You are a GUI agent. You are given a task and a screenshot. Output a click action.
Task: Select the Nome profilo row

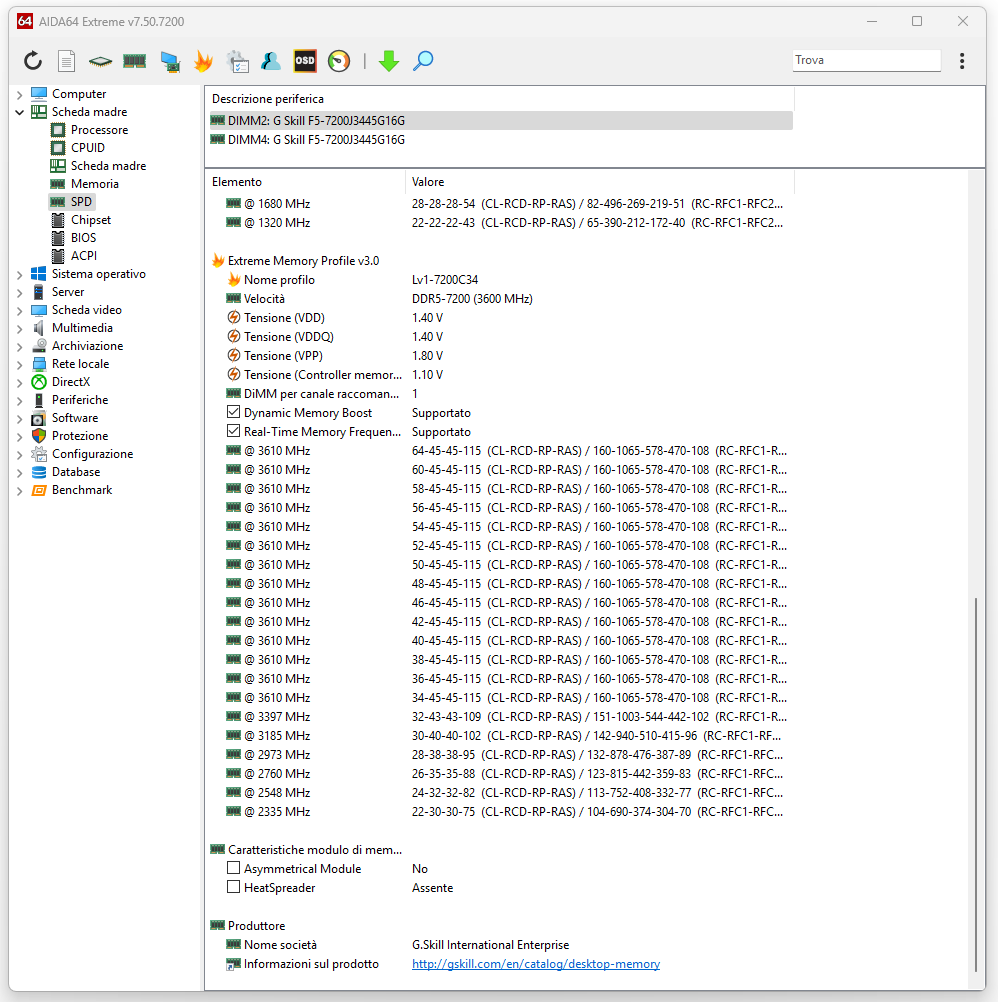point(501,280)
